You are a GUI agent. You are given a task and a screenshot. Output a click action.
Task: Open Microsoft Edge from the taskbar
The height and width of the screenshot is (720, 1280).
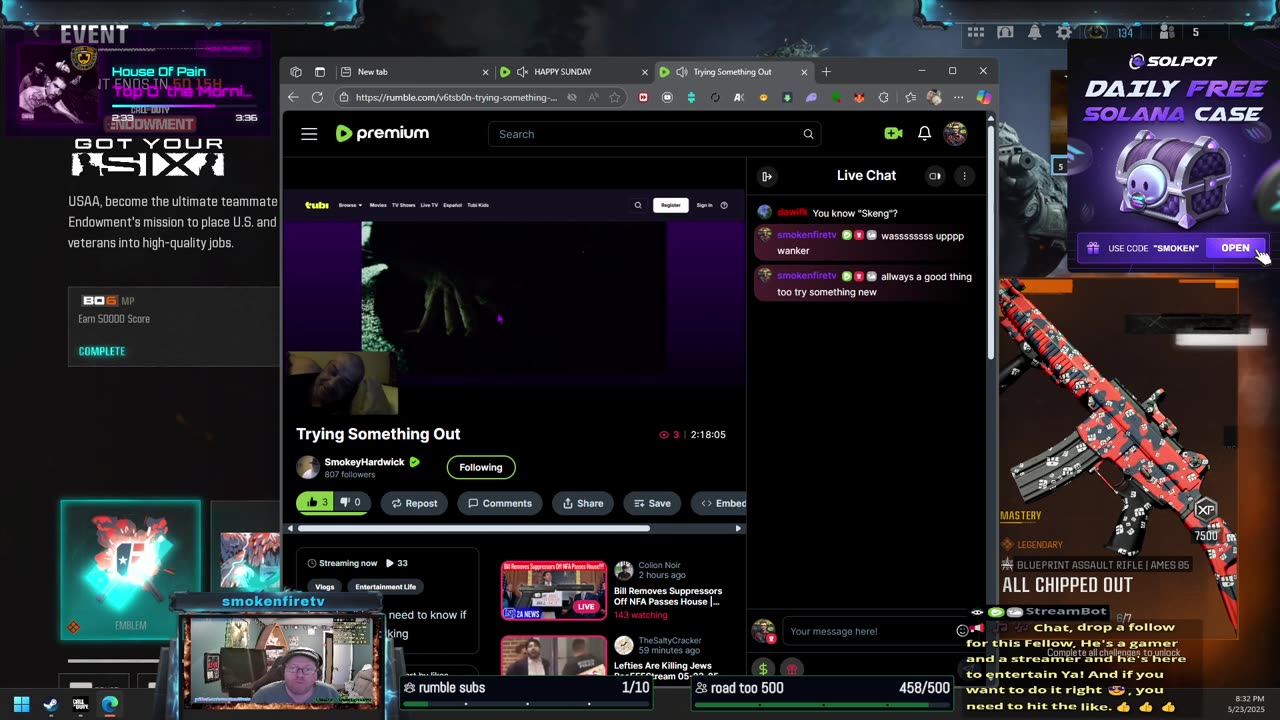pos(110,704)
